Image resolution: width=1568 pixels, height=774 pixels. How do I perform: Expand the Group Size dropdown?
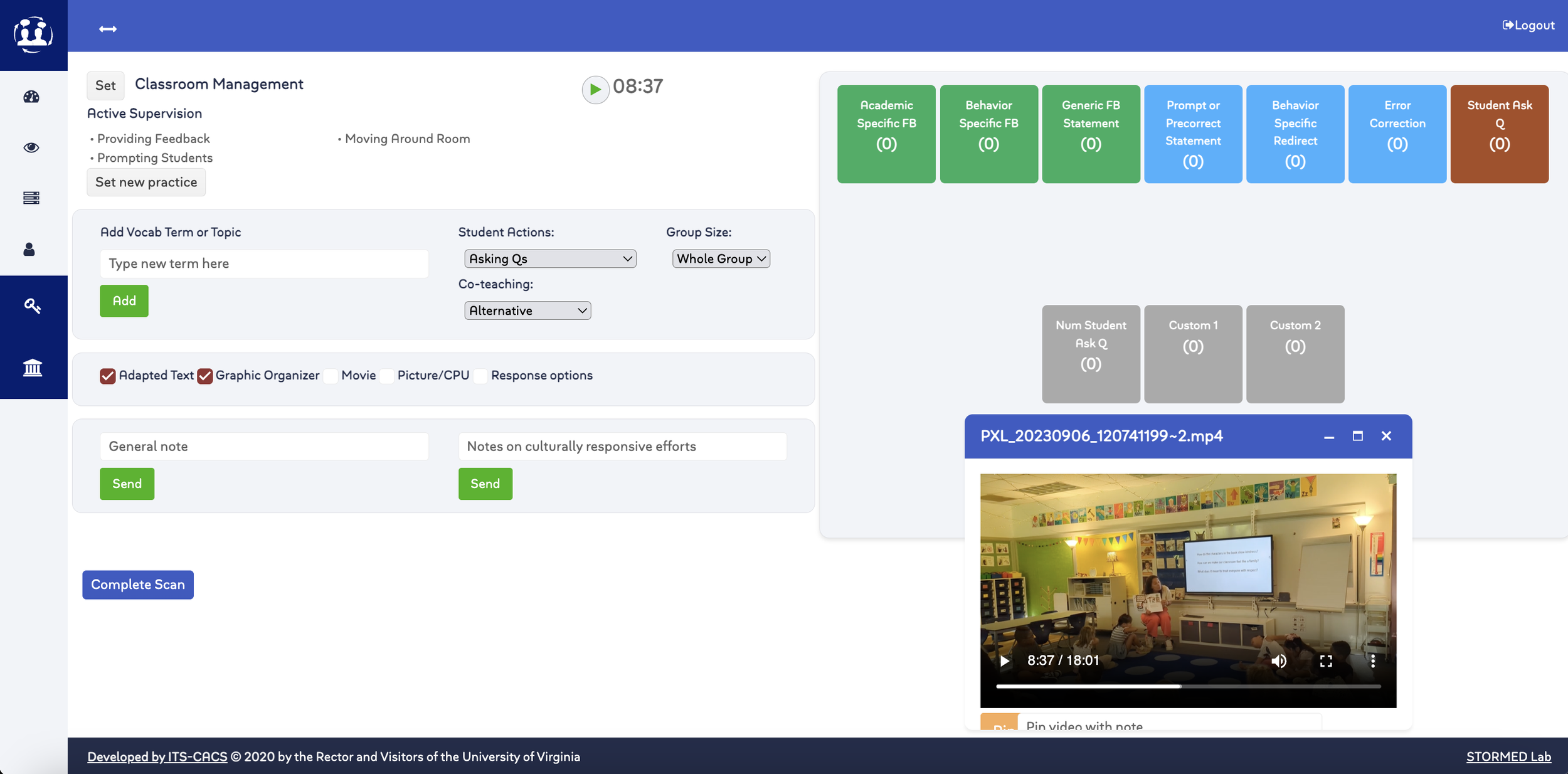[x=721, y=258]
